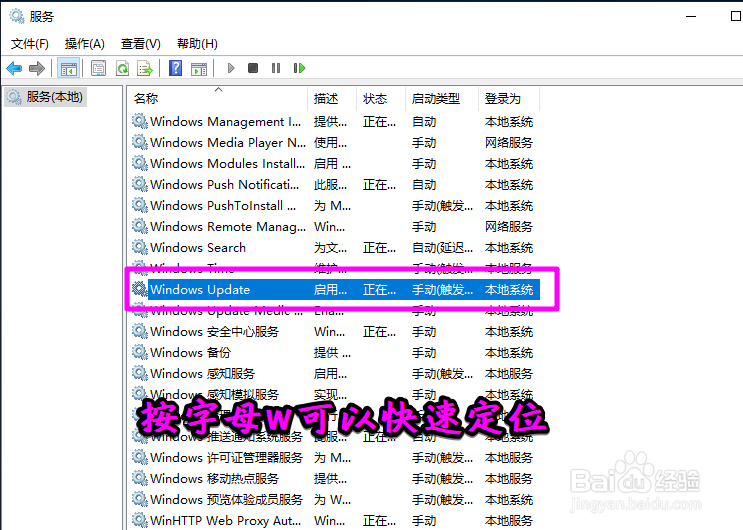Go back with the blue left arrow
The width and height of the screenshot is (743, 530).
point(14,68)
